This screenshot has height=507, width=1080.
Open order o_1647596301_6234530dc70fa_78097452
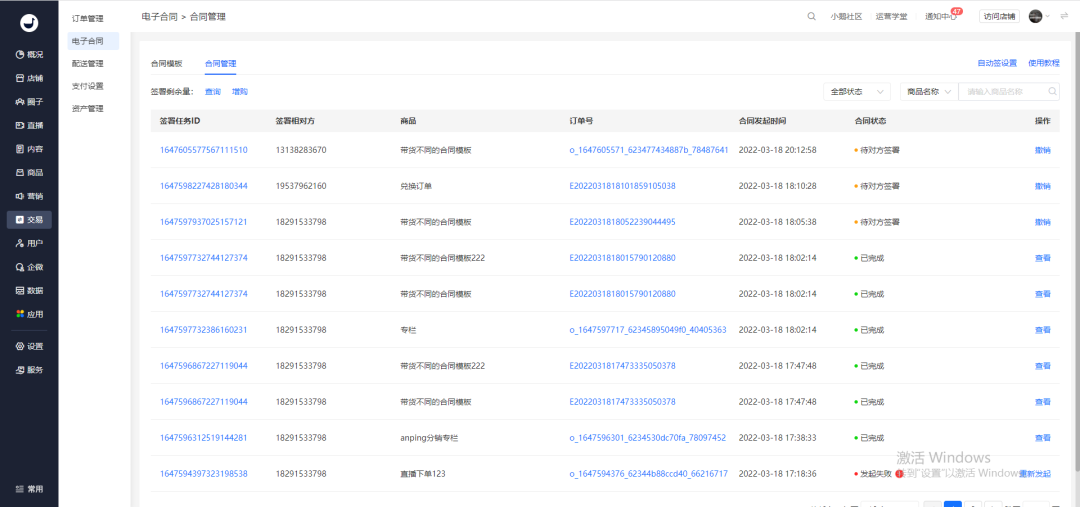647,437
